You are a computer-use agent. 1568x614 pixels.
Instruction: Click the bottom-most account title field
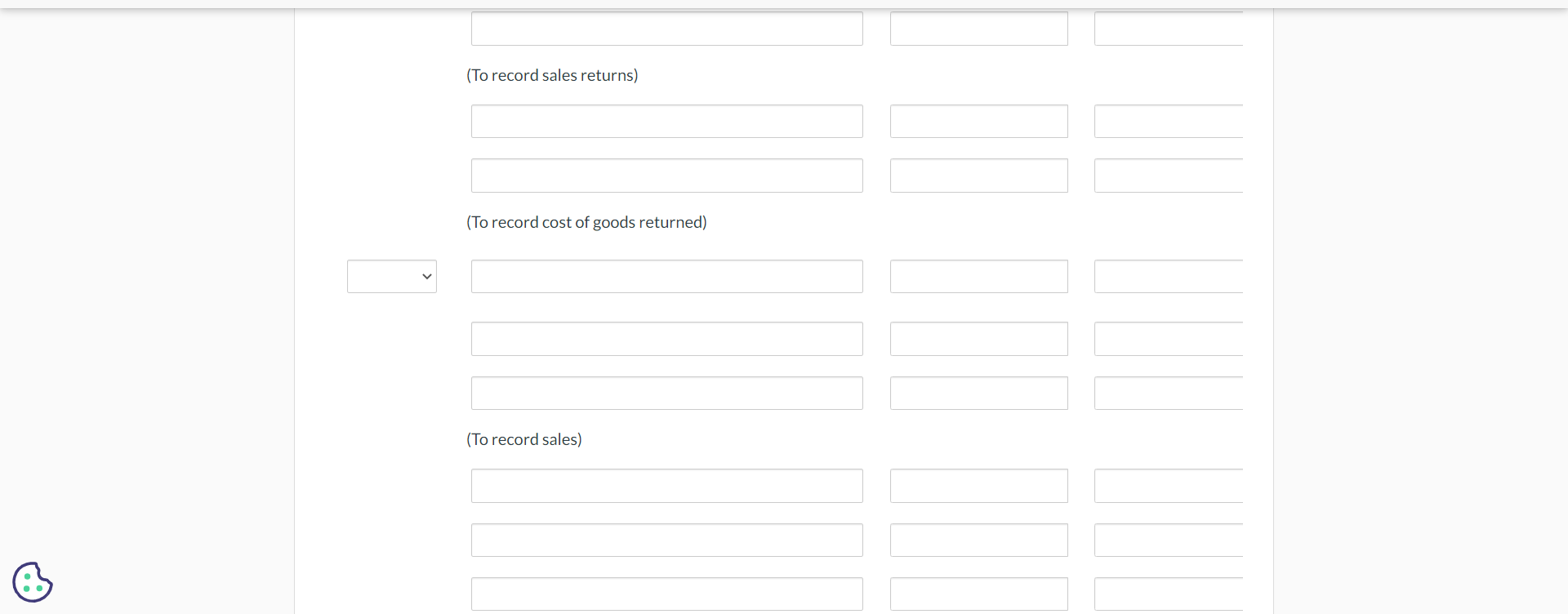666,594
